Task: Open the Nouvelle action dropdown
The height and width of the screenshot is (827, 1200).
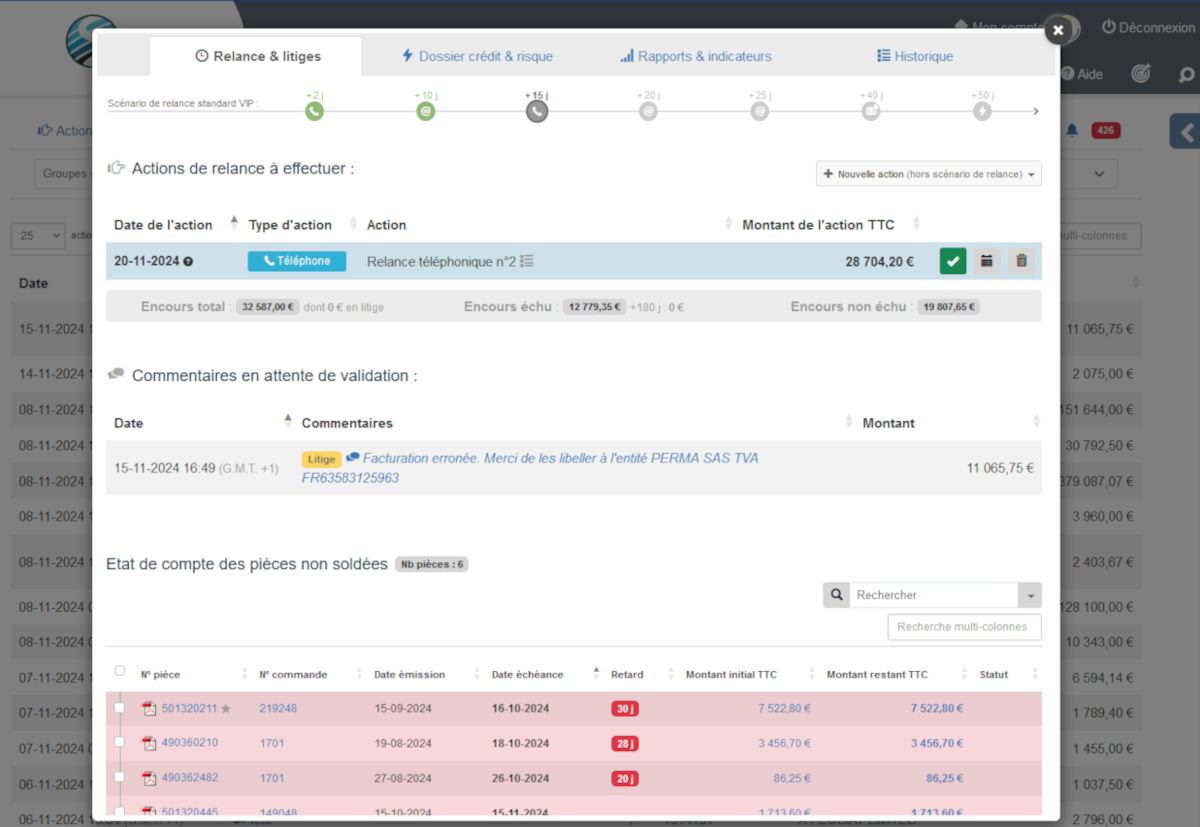Action: click(928, 174)
